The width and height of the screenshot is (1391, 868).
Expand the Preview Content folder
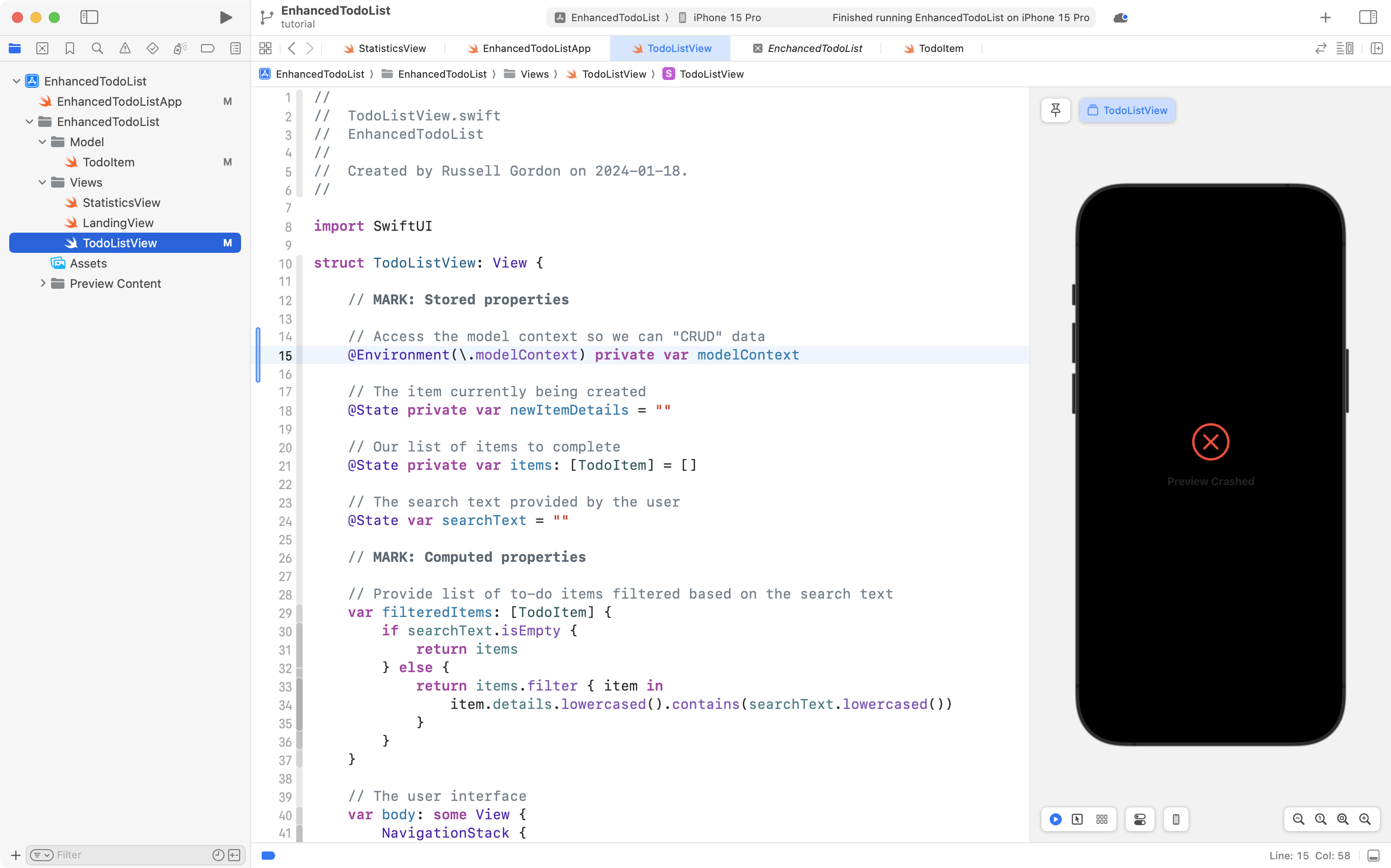pos(42,283)
